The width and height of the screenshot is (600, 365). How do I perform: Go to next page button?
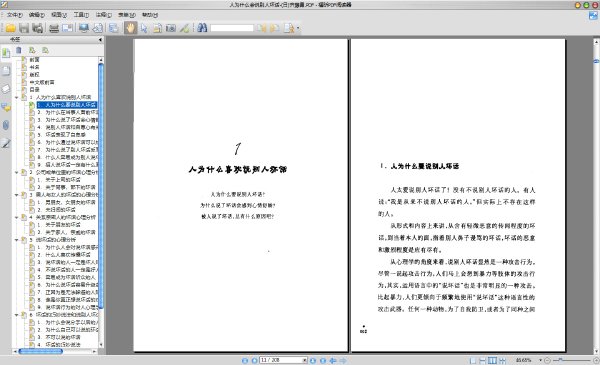[x=313, y=360]
